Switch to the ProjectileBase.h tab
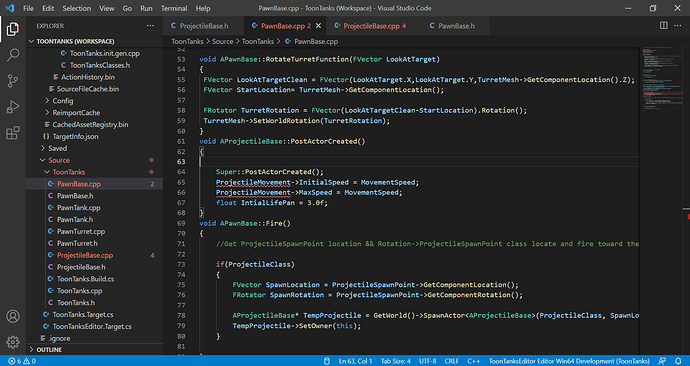690x366 pixels. pos(204,26)
